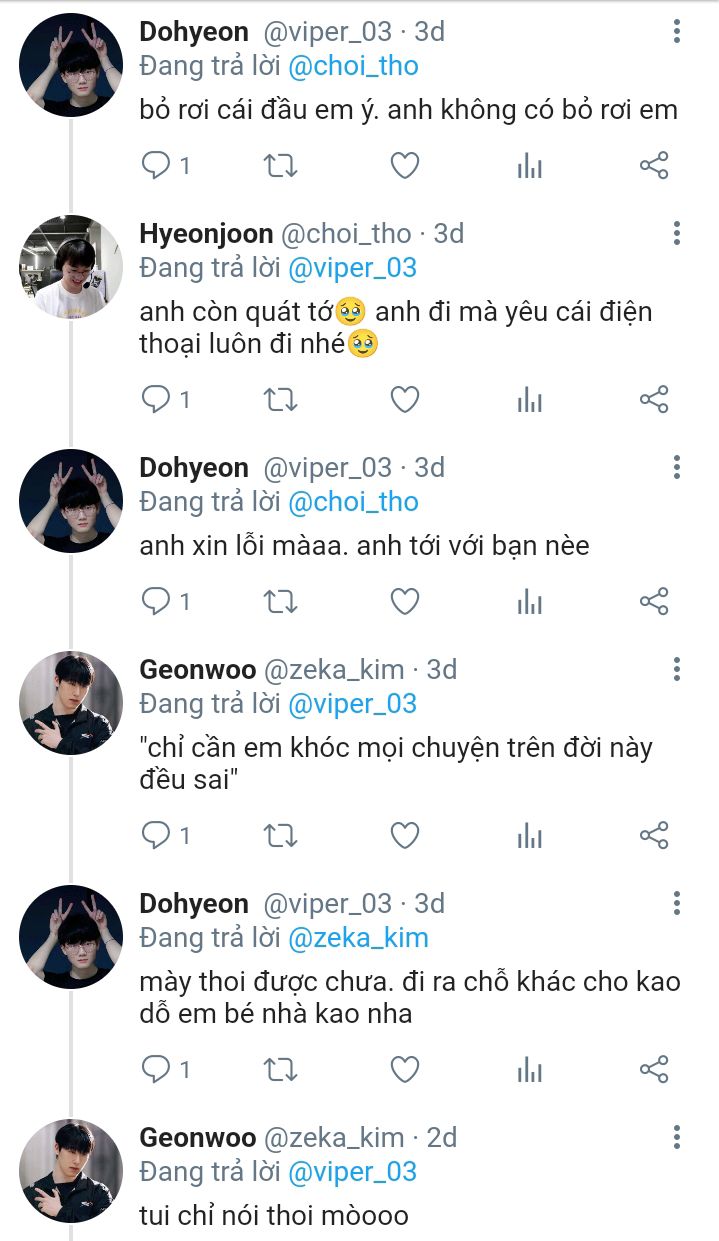This screenshot has height=1241, width=719.
Task: Open @choi_tho mention in "bỏ rơi cái đầu" tweet
Action: (x=354, y=67)
